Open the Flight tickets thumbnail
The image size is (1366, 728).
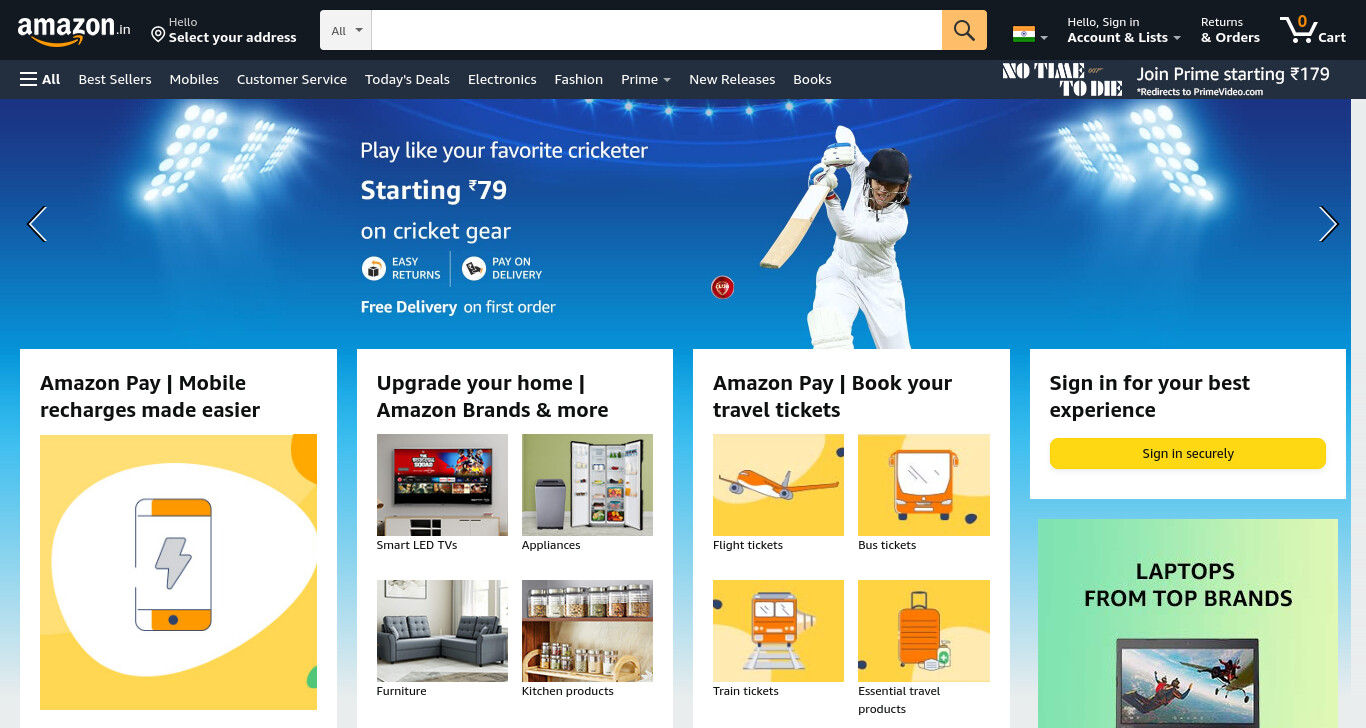point(778,485)
